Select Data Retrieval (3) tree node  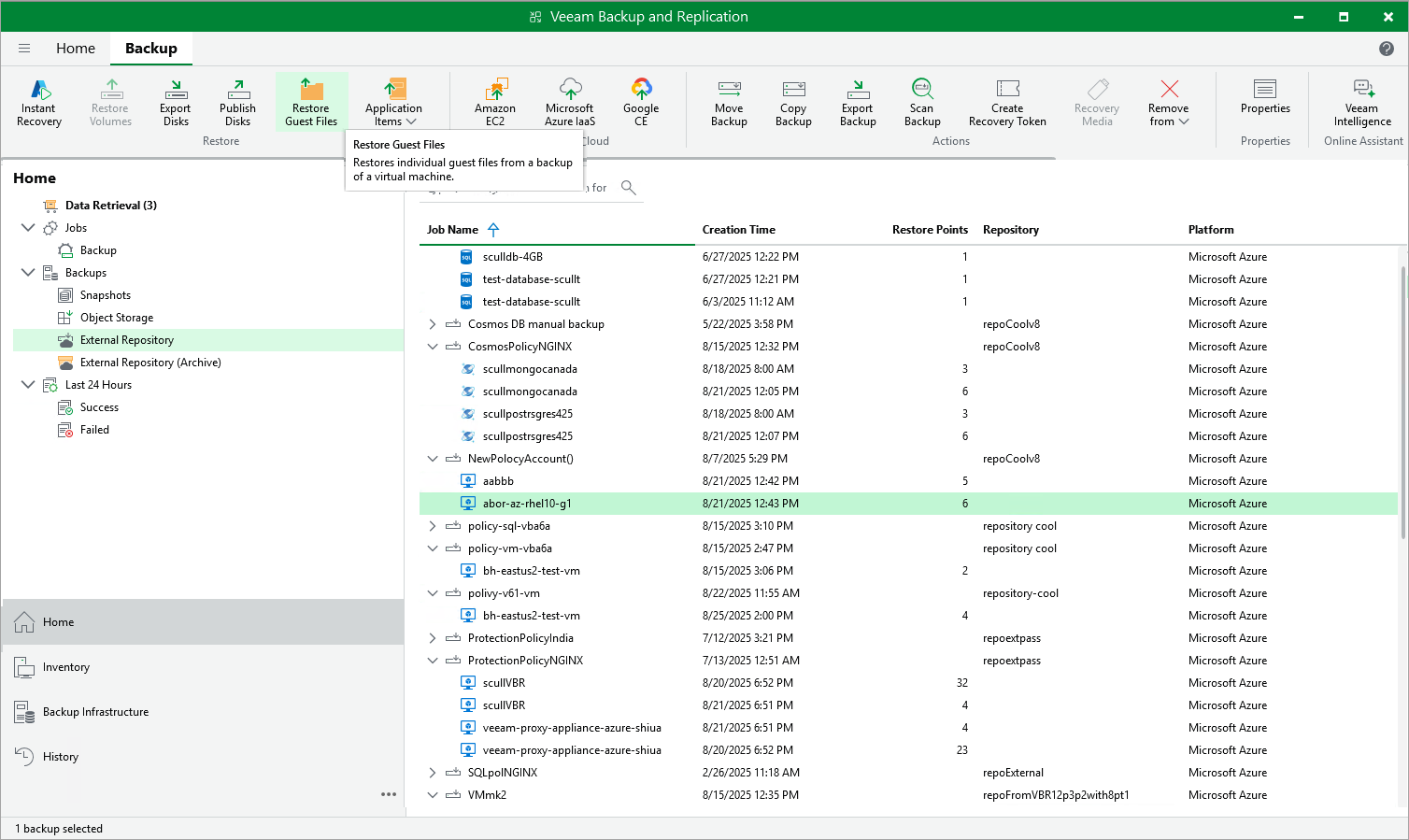coord(110,206)
